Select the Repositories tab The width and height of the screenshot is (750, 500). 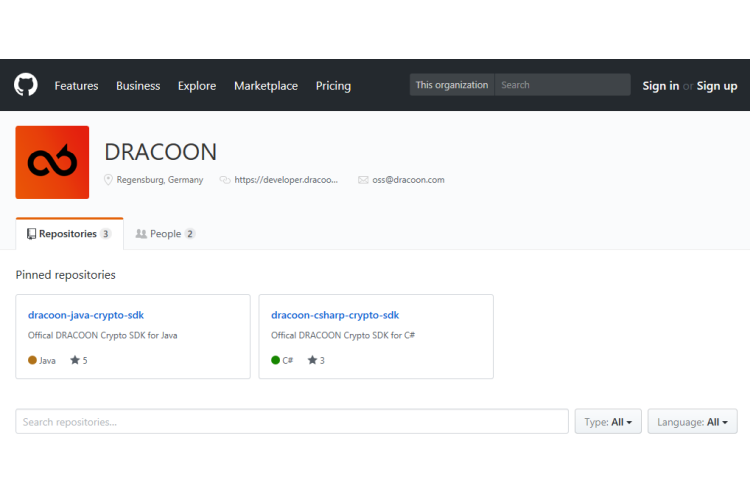[x=68, y=234]
